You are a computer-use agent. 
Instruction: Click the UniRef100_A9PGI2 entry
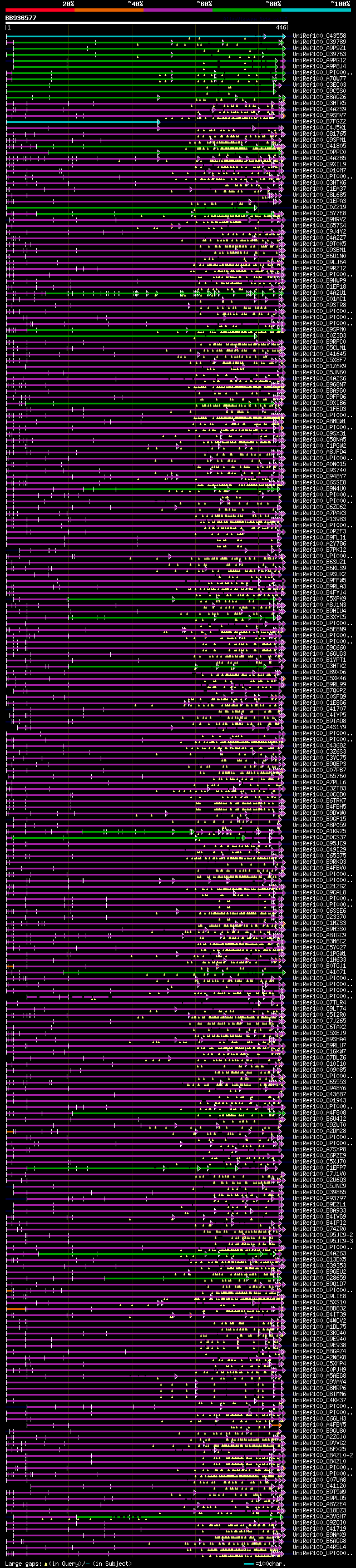pos(319,60)
